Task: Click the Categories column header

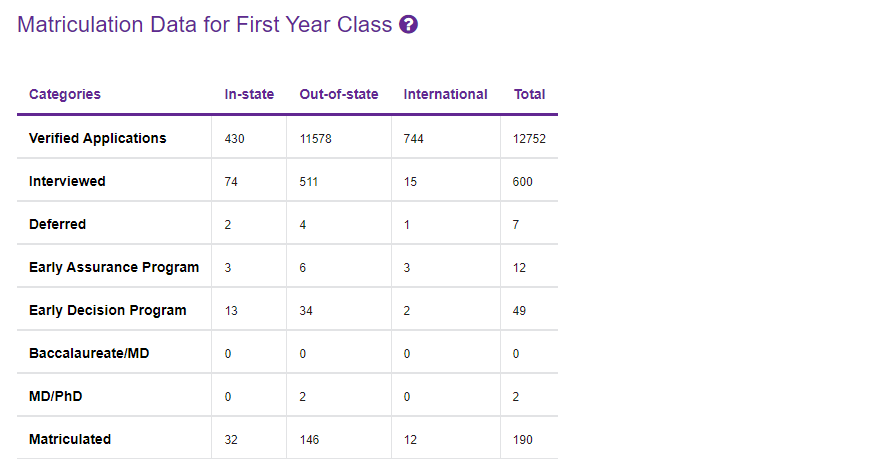Action: [x=65, y=94]
